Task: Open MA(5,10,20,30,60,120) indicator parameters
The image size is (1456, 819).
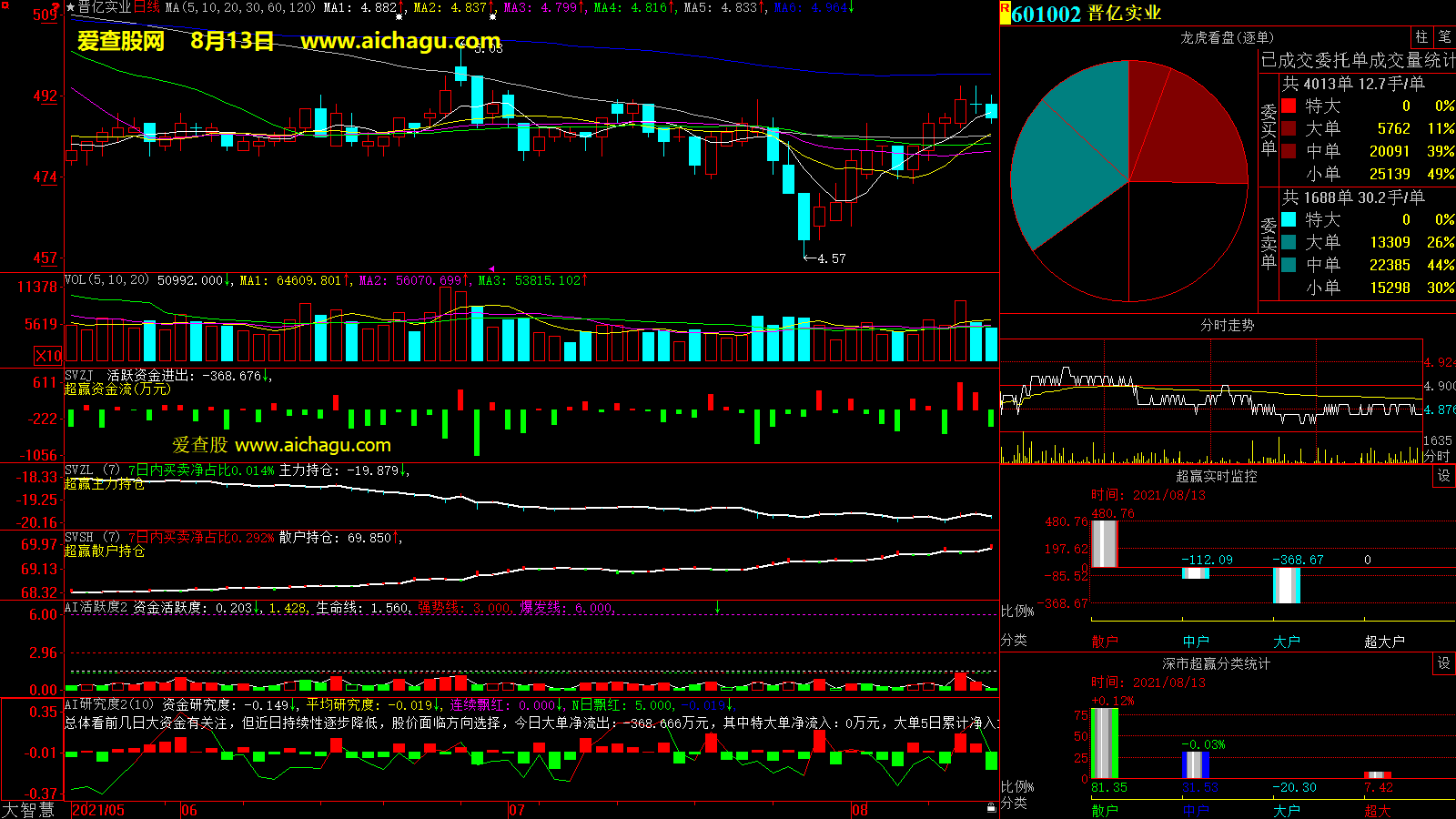Action: pyautogui.click(x=240, y=7)
